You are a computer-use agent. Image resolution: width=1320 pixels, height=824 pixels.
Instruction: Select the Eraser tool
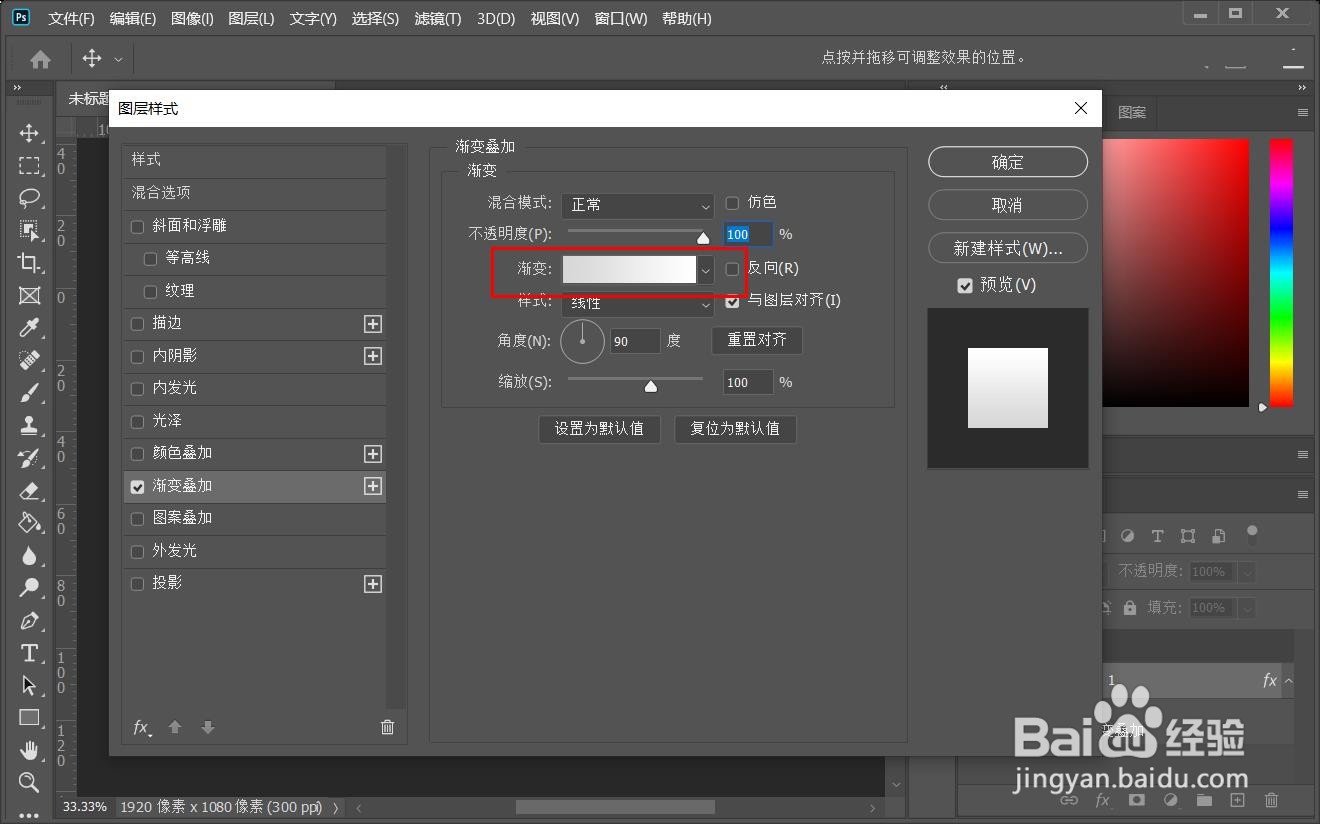[x=29, y=490]
